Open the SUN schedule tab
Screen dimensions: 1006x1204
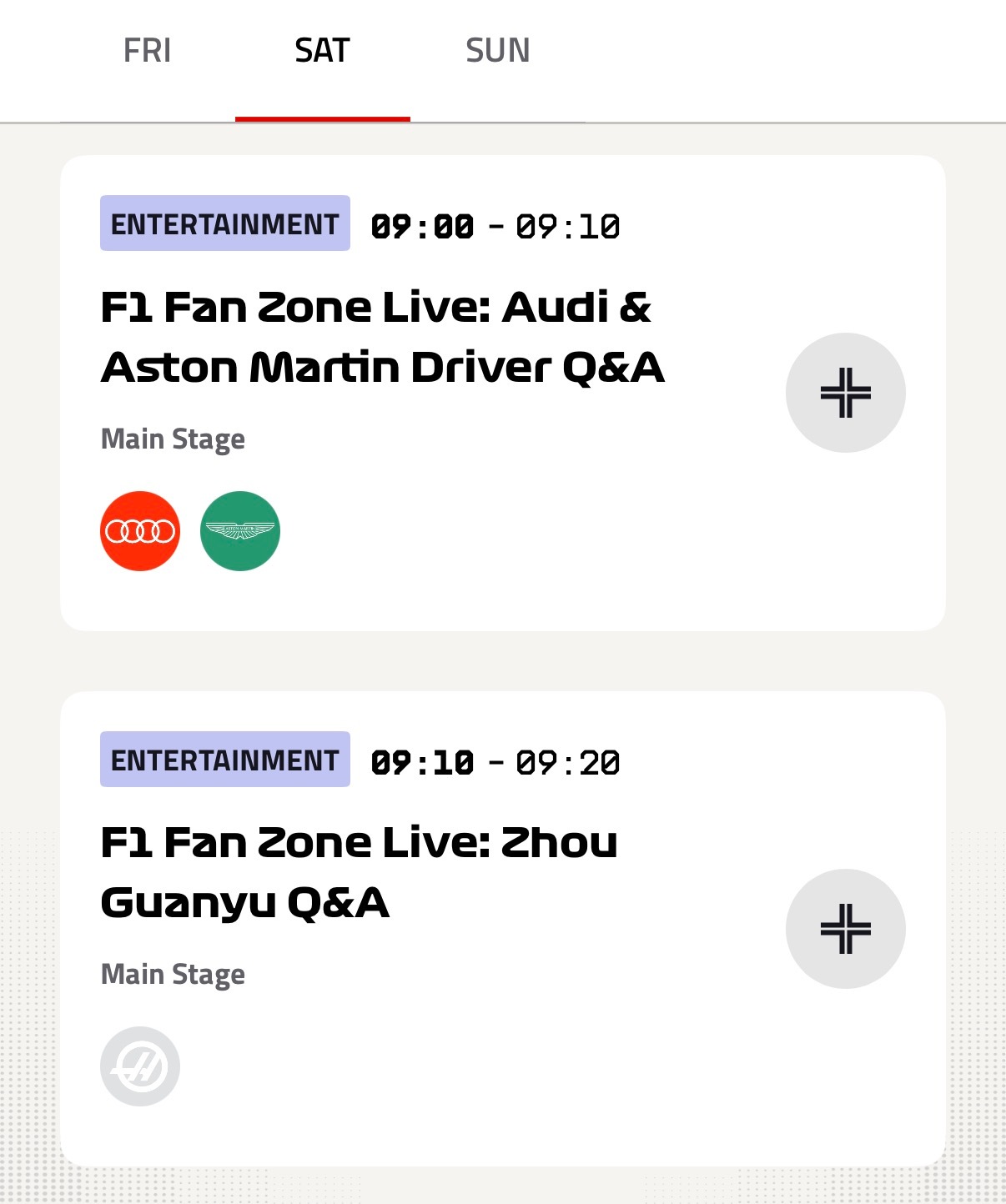(497, 52)
